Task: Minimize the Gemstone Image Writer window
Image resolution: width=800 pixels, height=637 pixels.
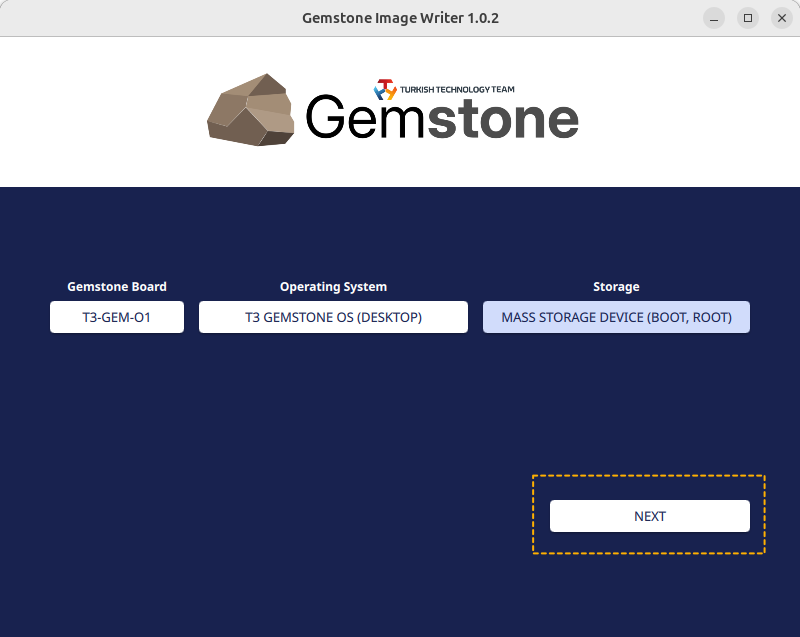Action: pyautogui.click(x=714, y=18)
